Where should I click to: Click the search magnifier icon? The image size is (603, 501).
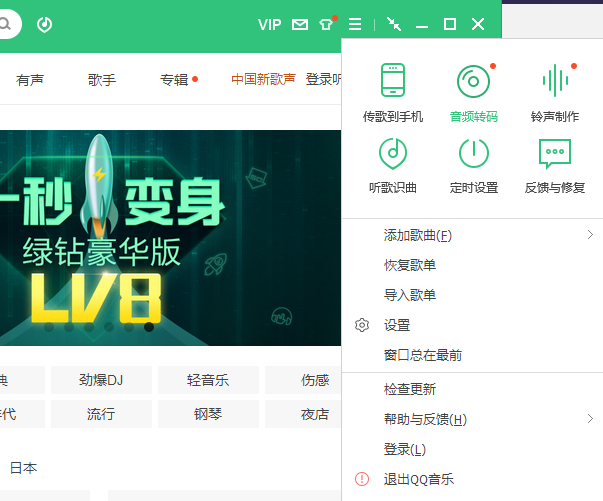tap(5, 24)
